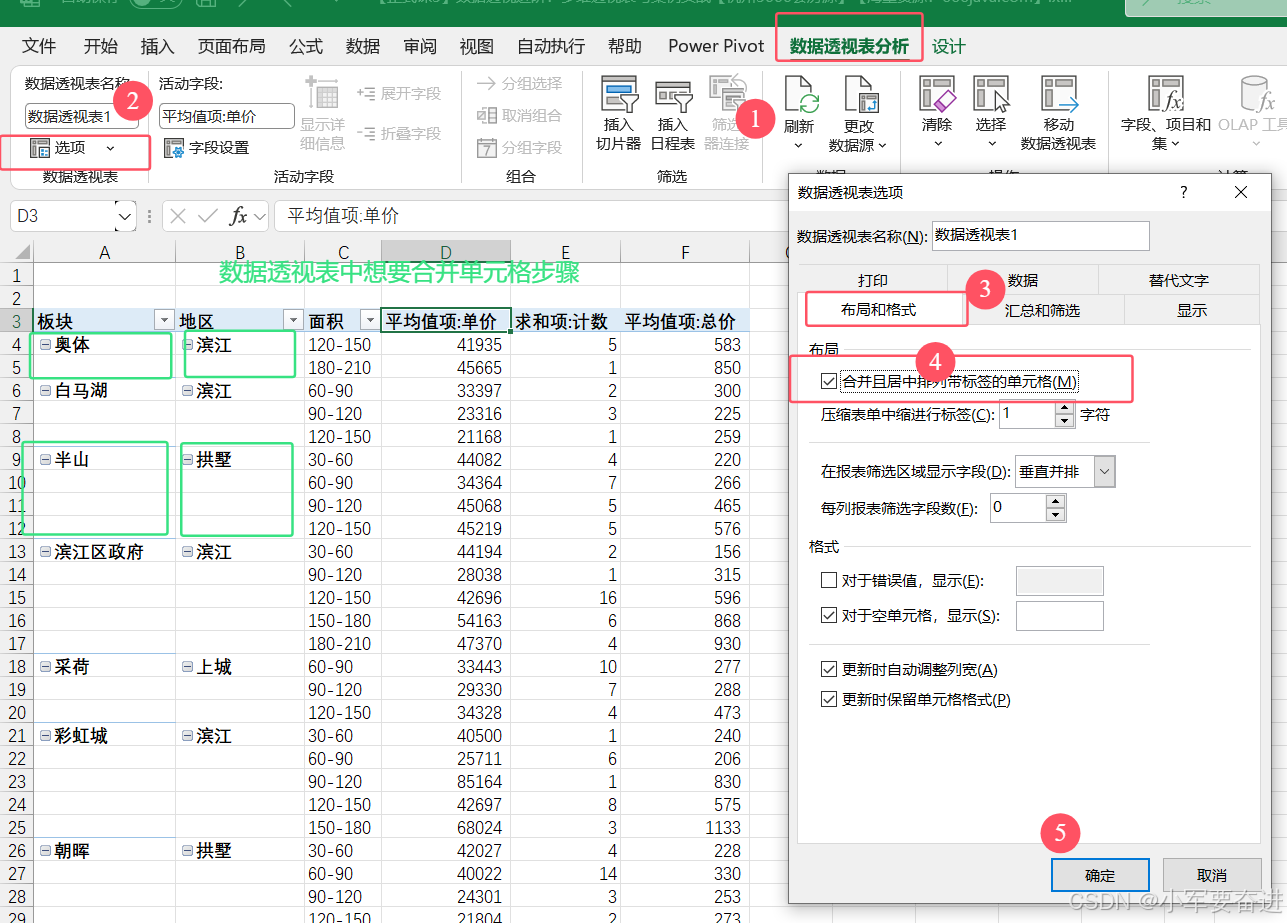Decrease 每列报表筛选字段数 spinner value
The height and width of the screenshot is (923, 1287).
1056,515
